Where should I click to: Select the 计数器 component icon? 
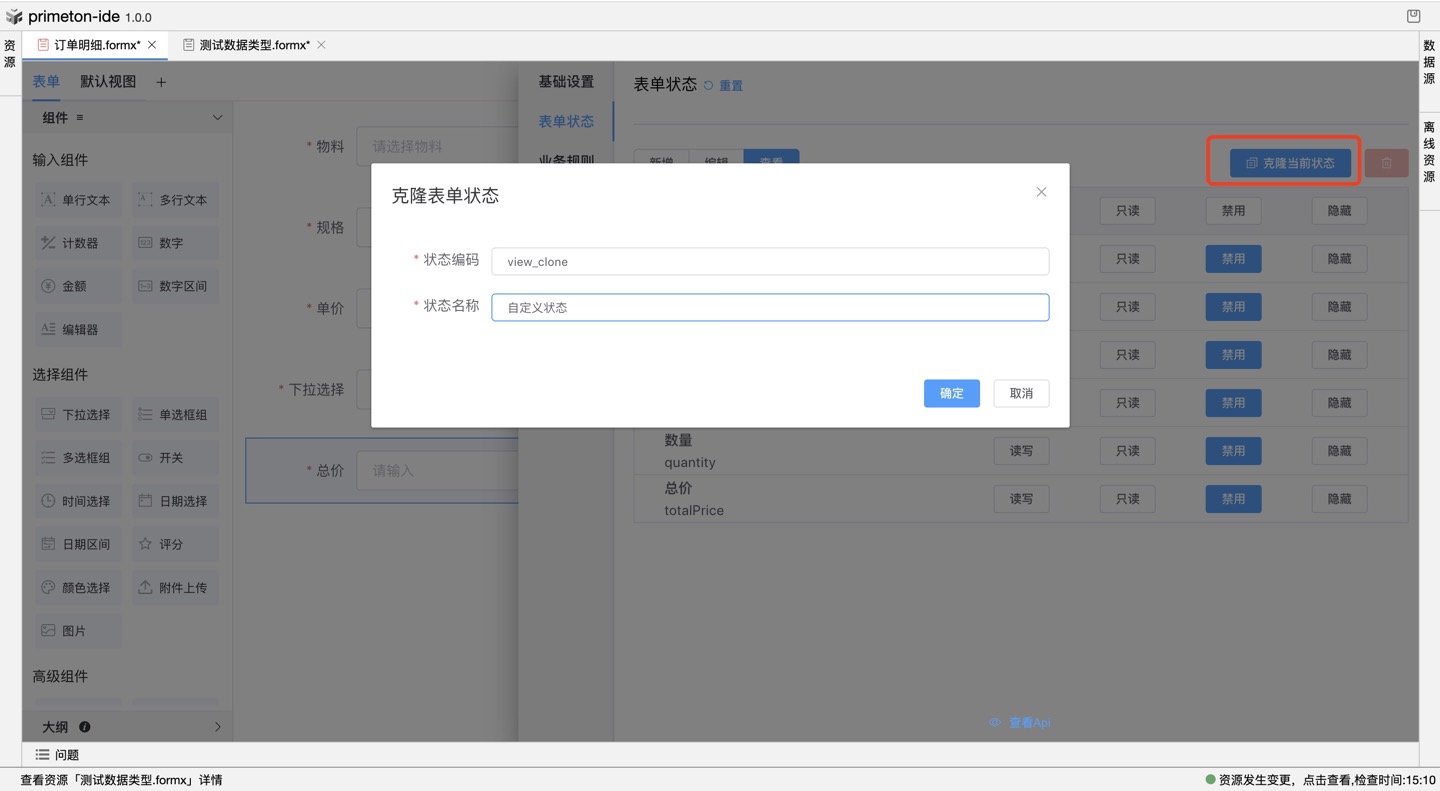(x=48, y=243)
